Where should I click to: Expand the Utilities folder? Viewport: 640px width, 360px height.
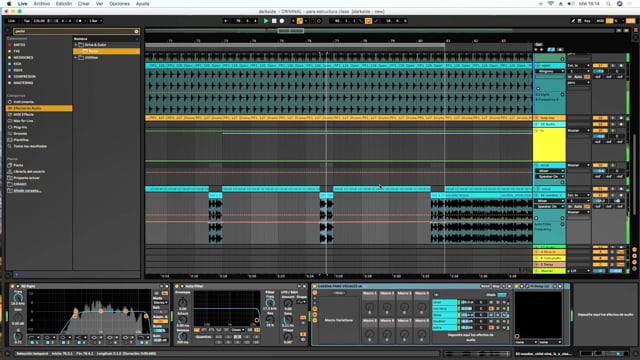pos(76,58)
